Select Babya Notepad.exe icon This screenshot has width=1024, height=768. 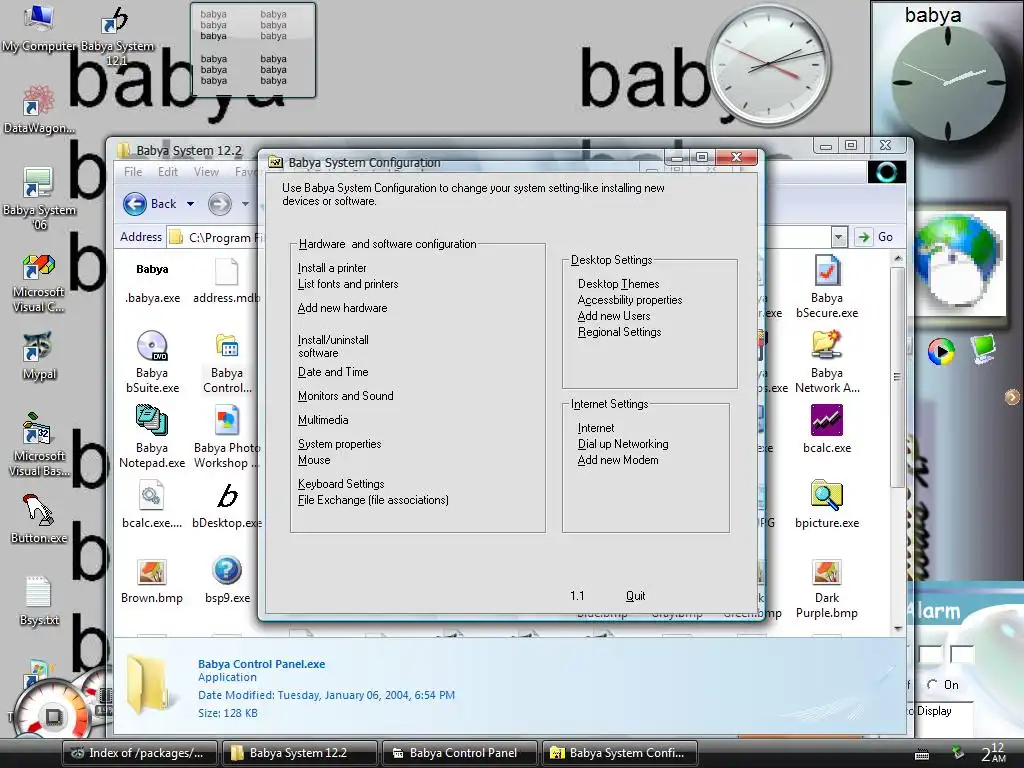152,436
